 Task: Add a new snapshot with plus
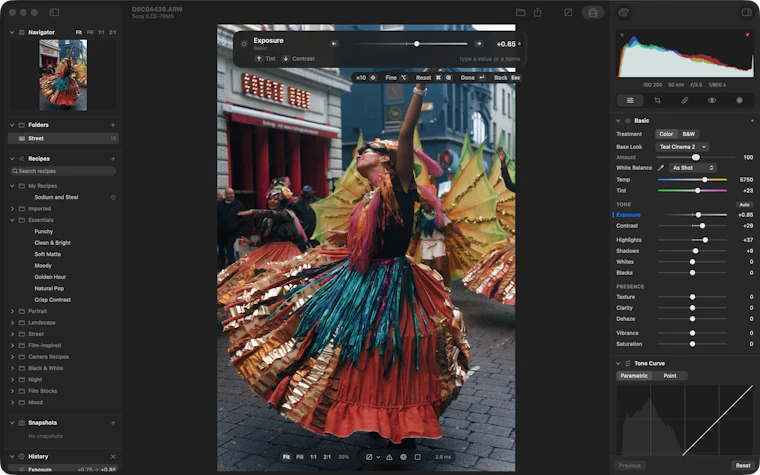[113, 423]
